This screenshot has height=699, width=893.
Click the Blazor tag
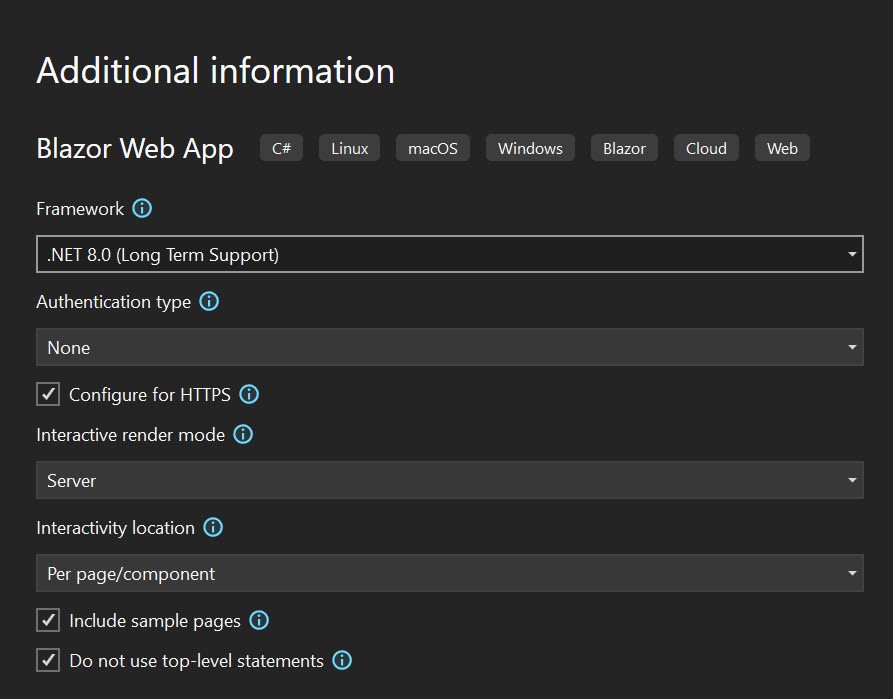[624, 148]
